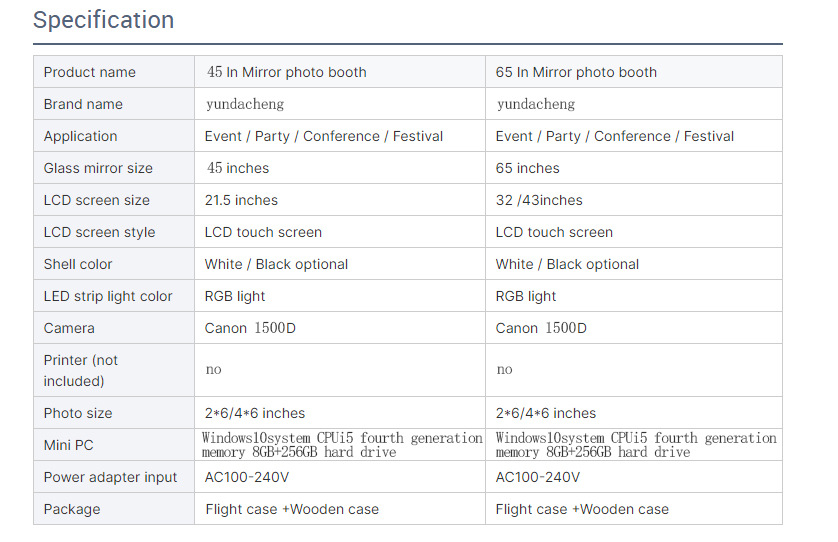Click the Photo size row label
838x542 pixels.
78,413
